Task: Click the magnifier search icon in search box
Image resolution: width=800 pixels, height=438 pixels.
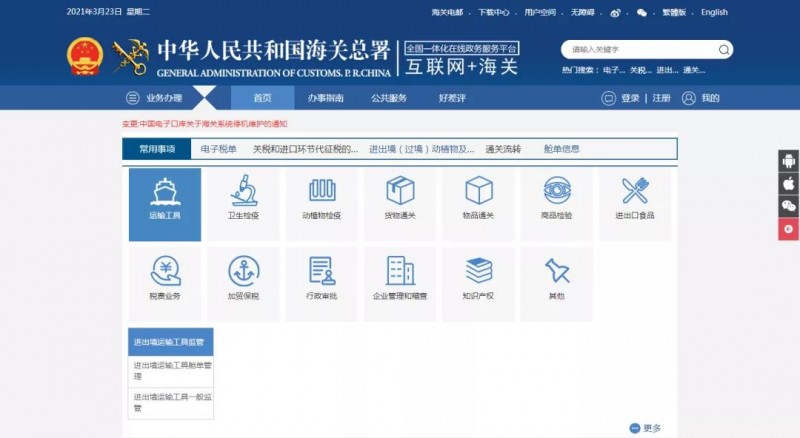Action: point(723,49)
